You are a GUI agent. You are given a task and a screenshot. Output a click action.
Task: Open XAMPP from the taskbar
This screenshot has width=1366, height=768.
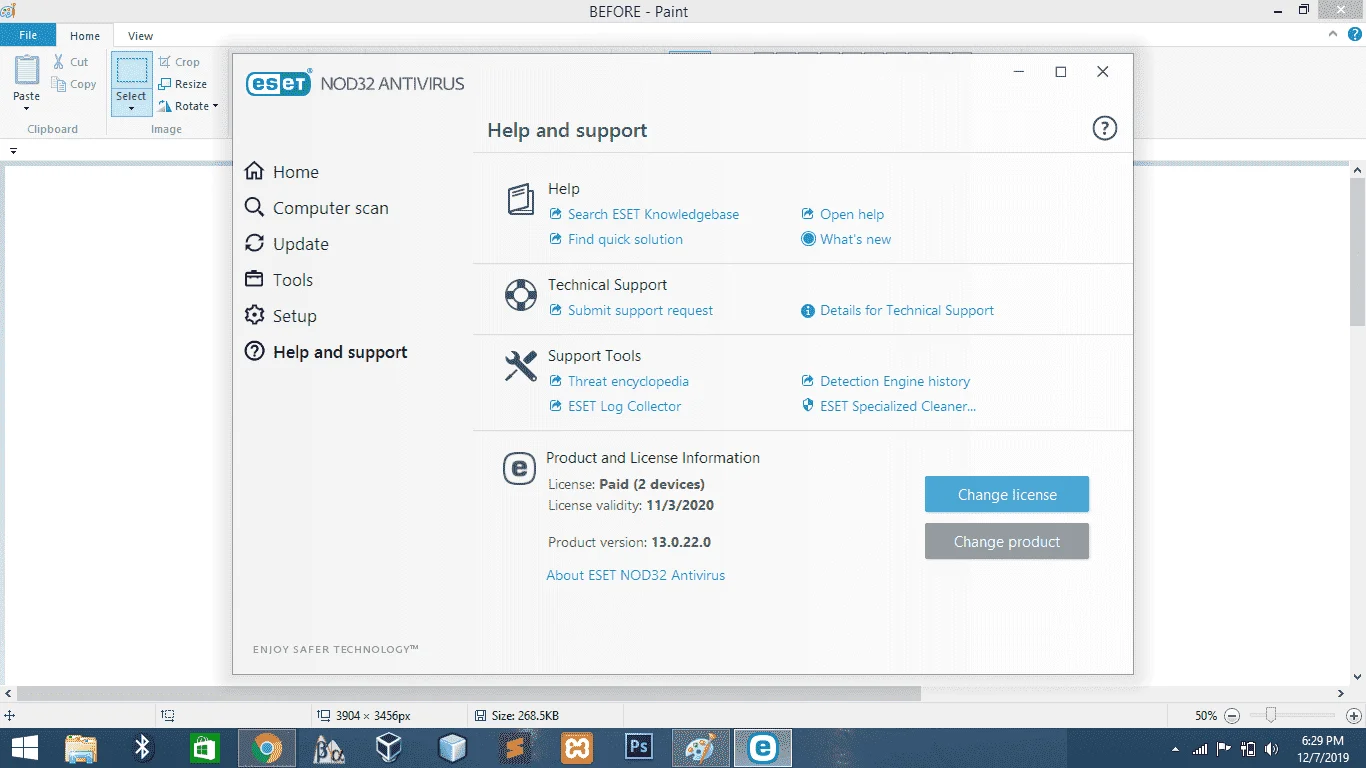tap(577, 748)
